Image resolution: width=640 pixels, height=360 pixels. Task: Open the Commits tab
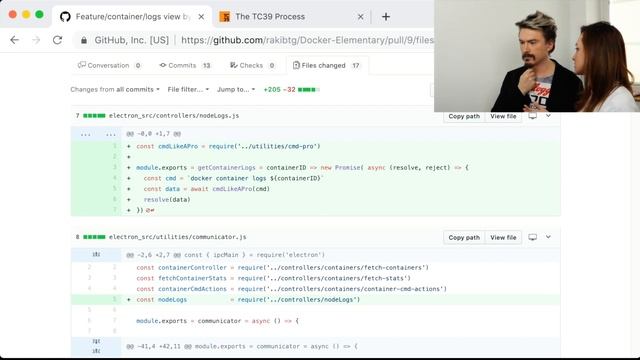click(x=185, y=65)
